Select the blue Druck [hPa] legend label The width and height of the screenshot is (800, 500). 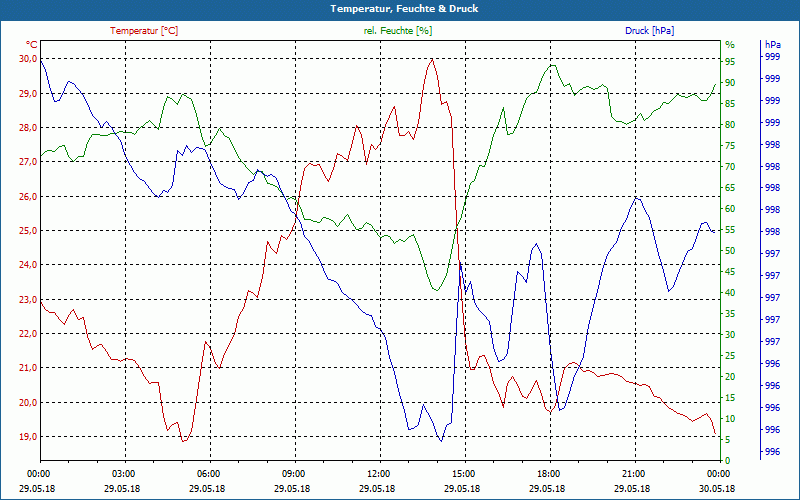pos(649,31)
